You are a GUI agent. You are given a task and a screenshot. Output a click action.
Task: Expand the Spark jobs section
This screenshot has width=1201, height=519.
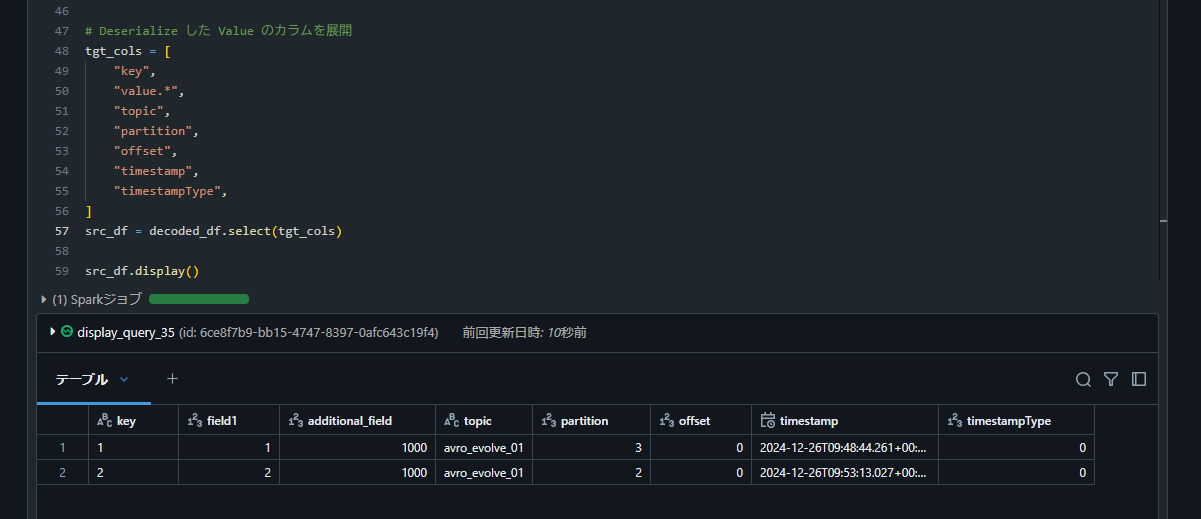click(44, 299)
